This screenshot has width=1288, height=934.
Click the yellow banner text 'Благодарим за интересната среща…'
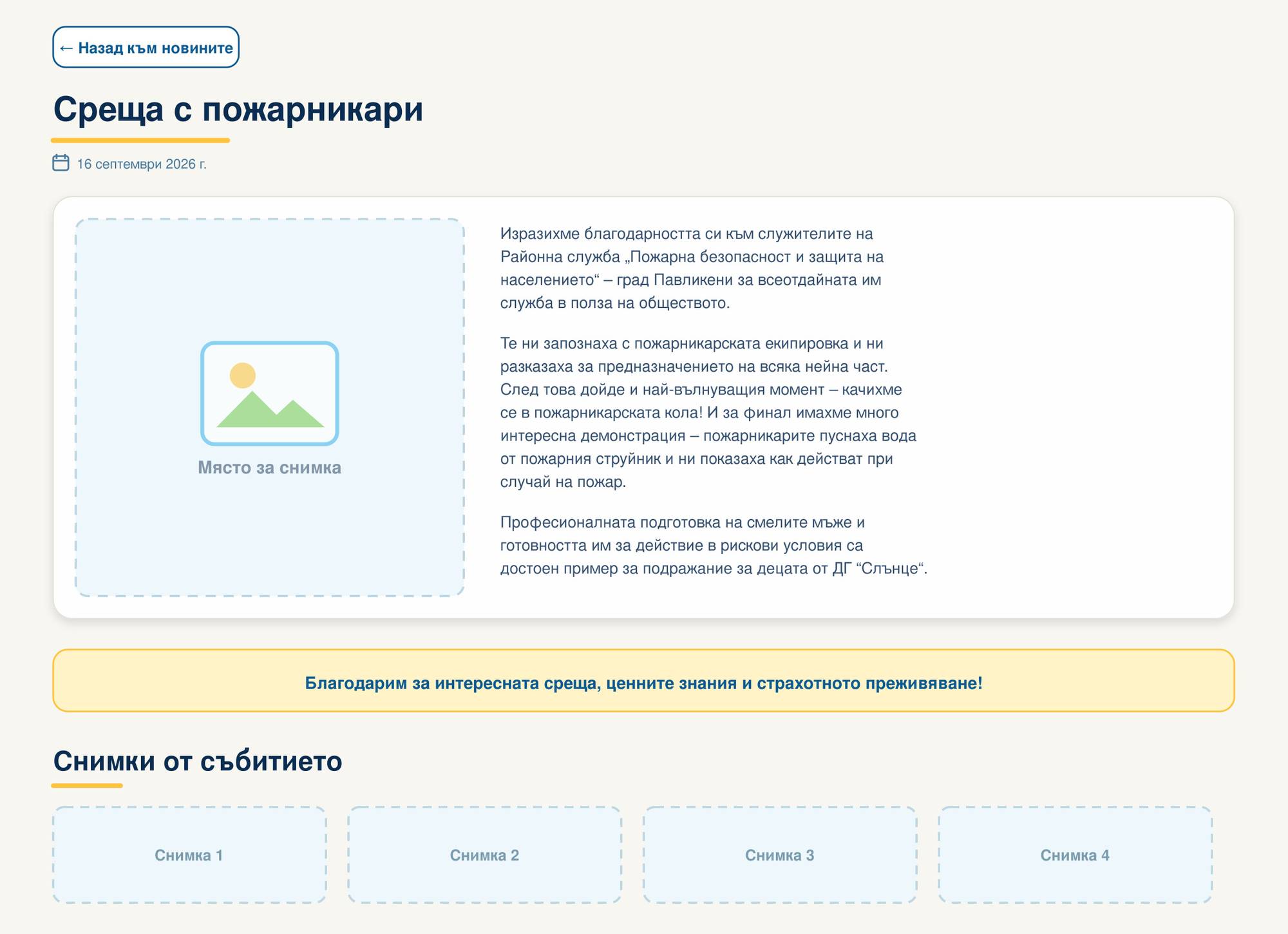(x=643, y=683)
